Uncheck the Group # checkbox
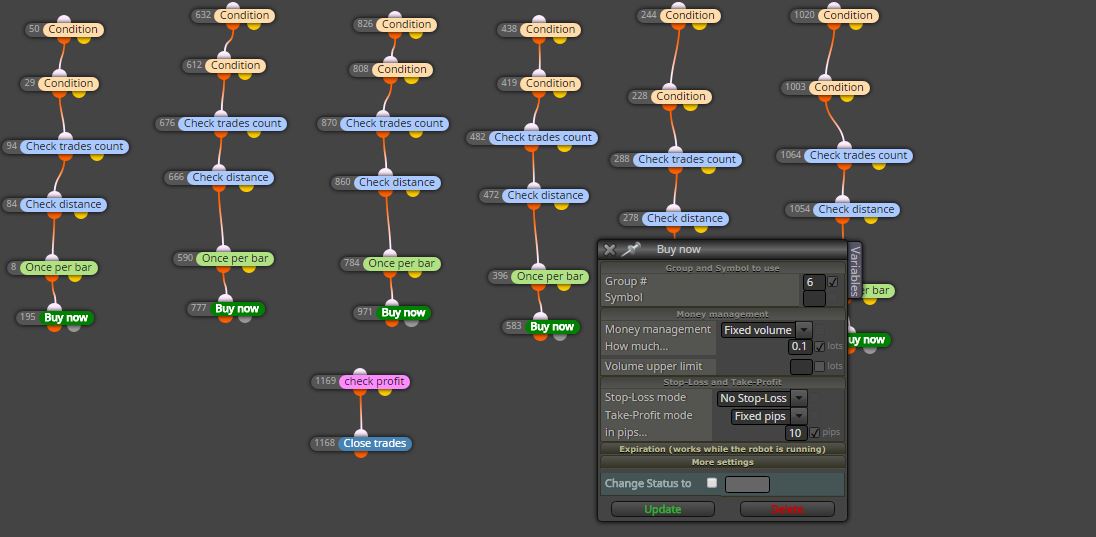This screenshot has height=537, width=1096. pyautogui.click(x=832, y=282)
